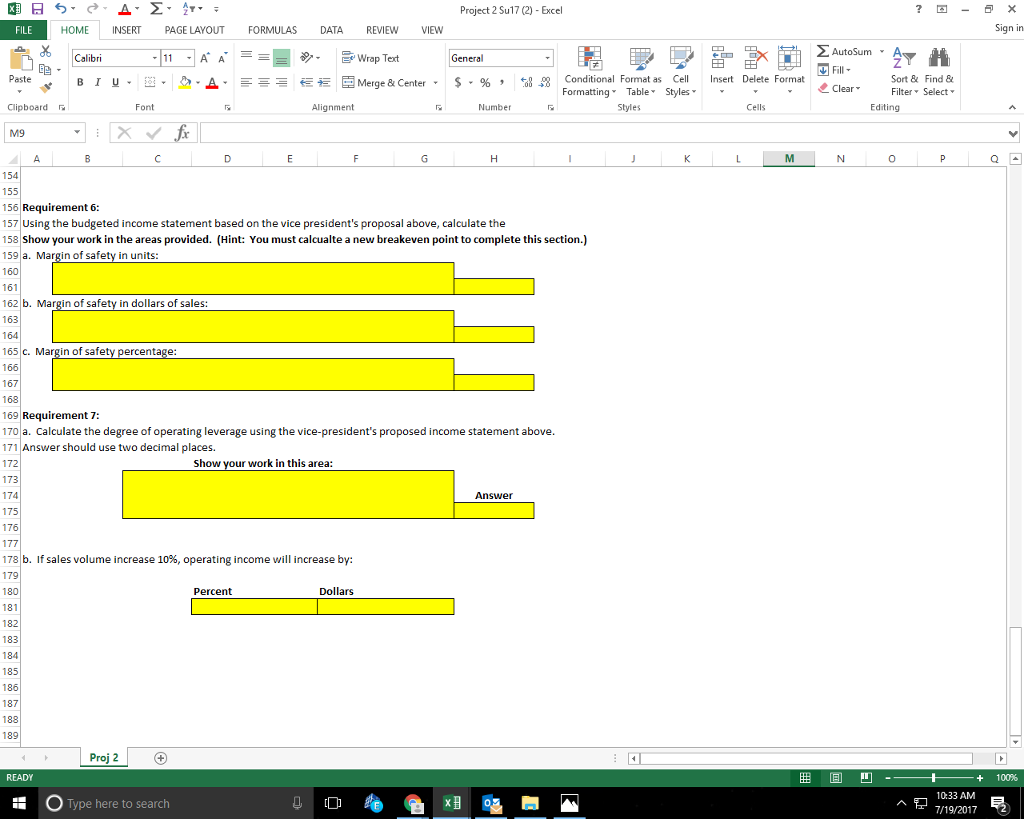Toggle Middle Align vertical alignment
Image resolution: width=1024 pixels, height=819 pixels.
(264, 58)
